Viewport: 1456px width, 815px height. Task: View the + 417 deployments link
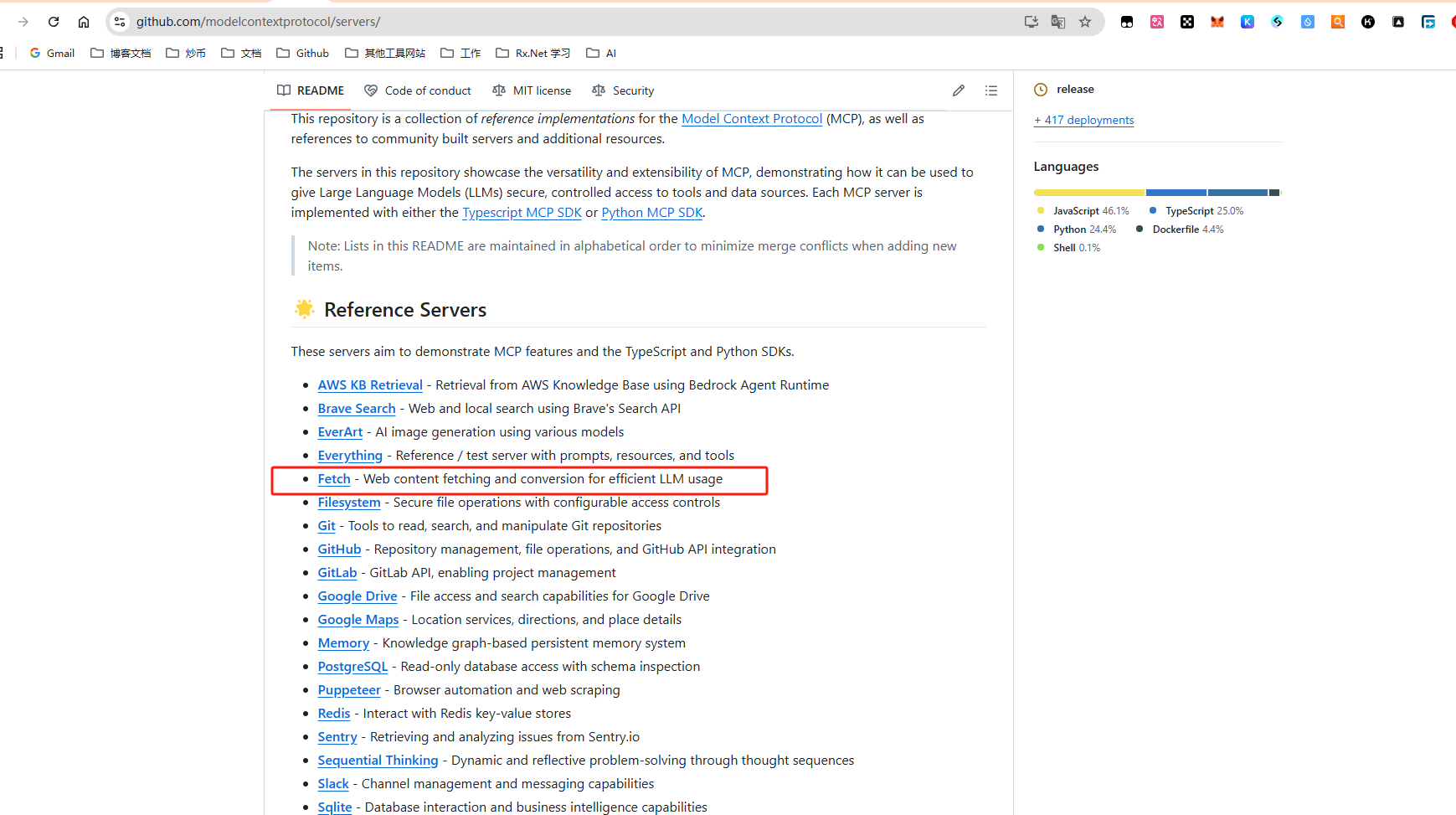tap(1083, 120)
